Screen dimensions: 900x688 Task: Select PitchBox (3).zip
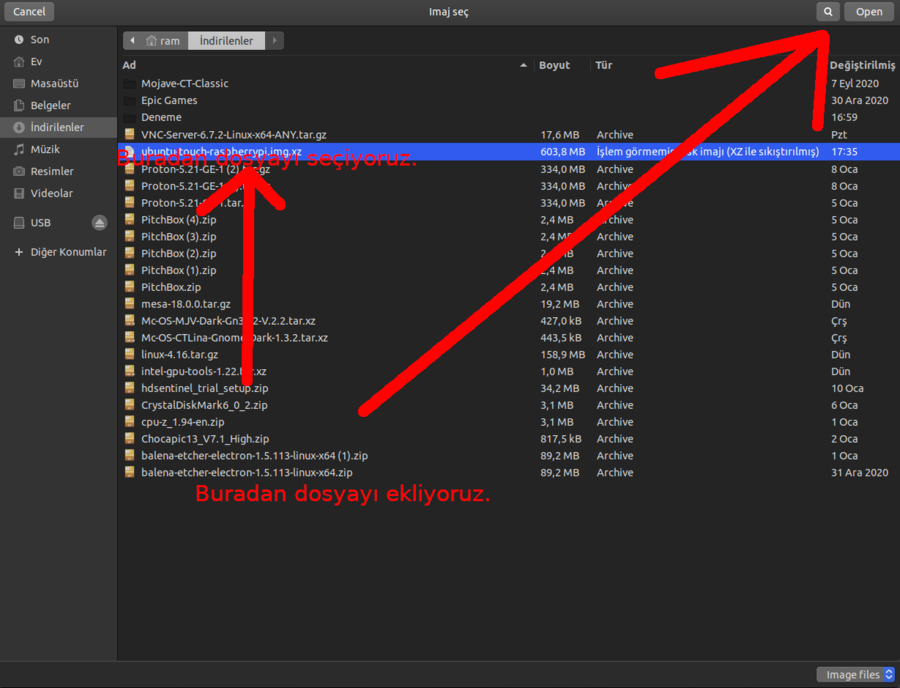509,236
